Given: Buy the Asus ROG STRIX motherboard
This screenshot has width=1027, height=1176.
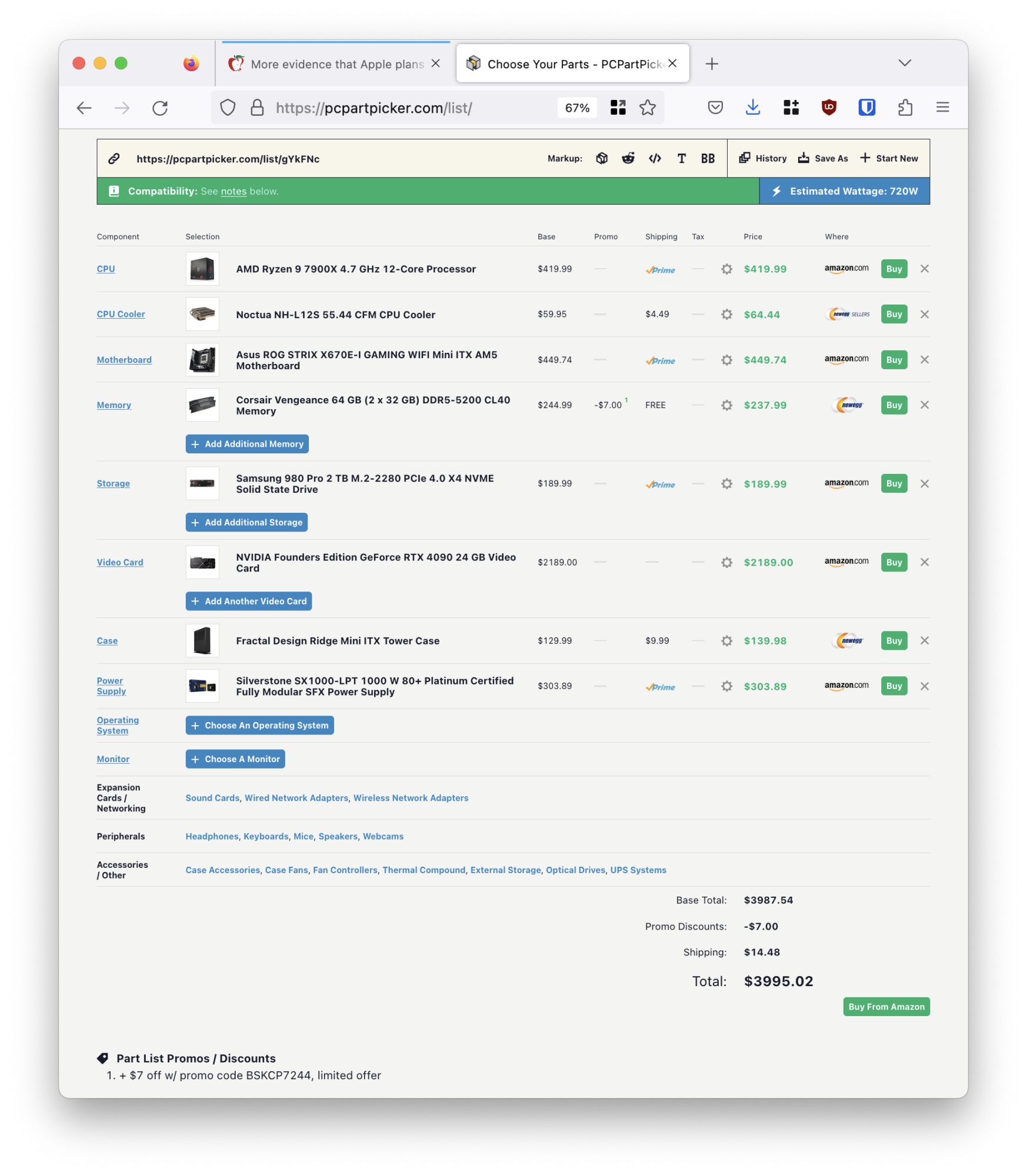Looking at the screenshot, I should 893,359.
